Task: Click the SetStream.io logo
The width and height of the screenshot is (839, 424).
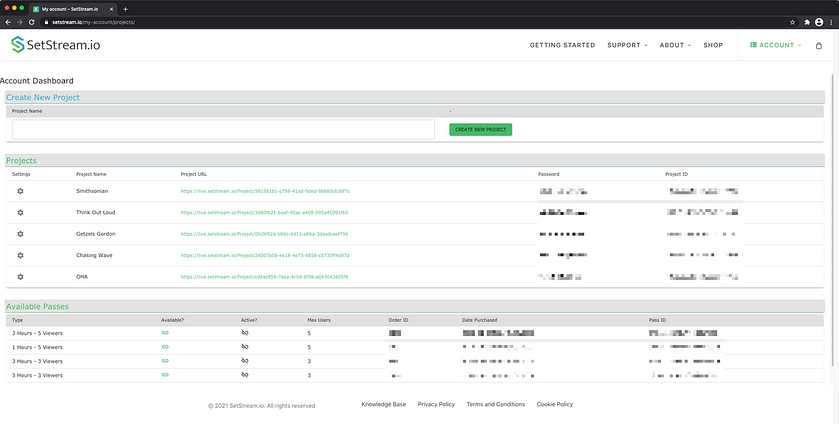Action: (56, 45)
